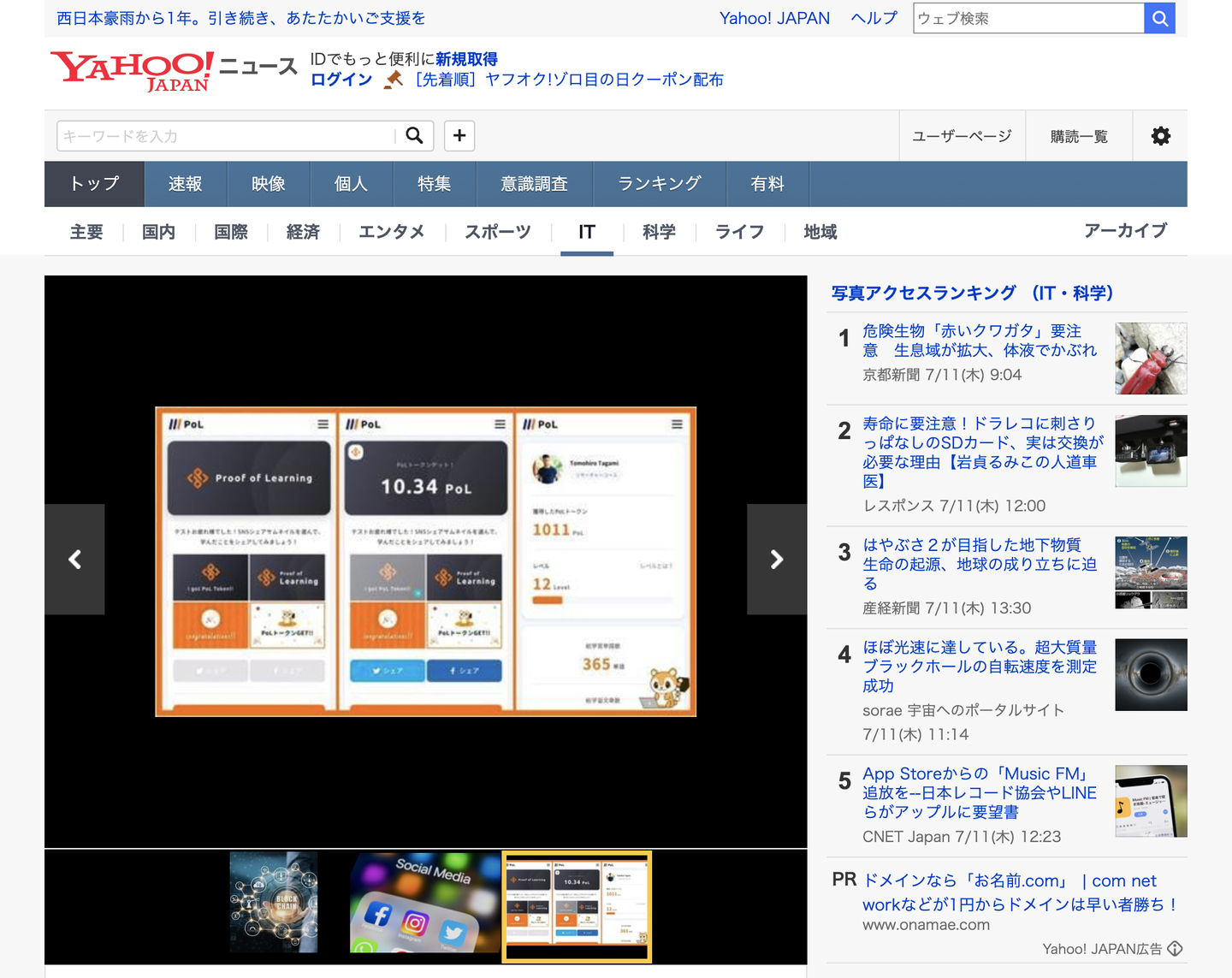Go to next photo with right arrow
Image resolution: width=1232 pixels, height=978 pixels.
(777, 559)
